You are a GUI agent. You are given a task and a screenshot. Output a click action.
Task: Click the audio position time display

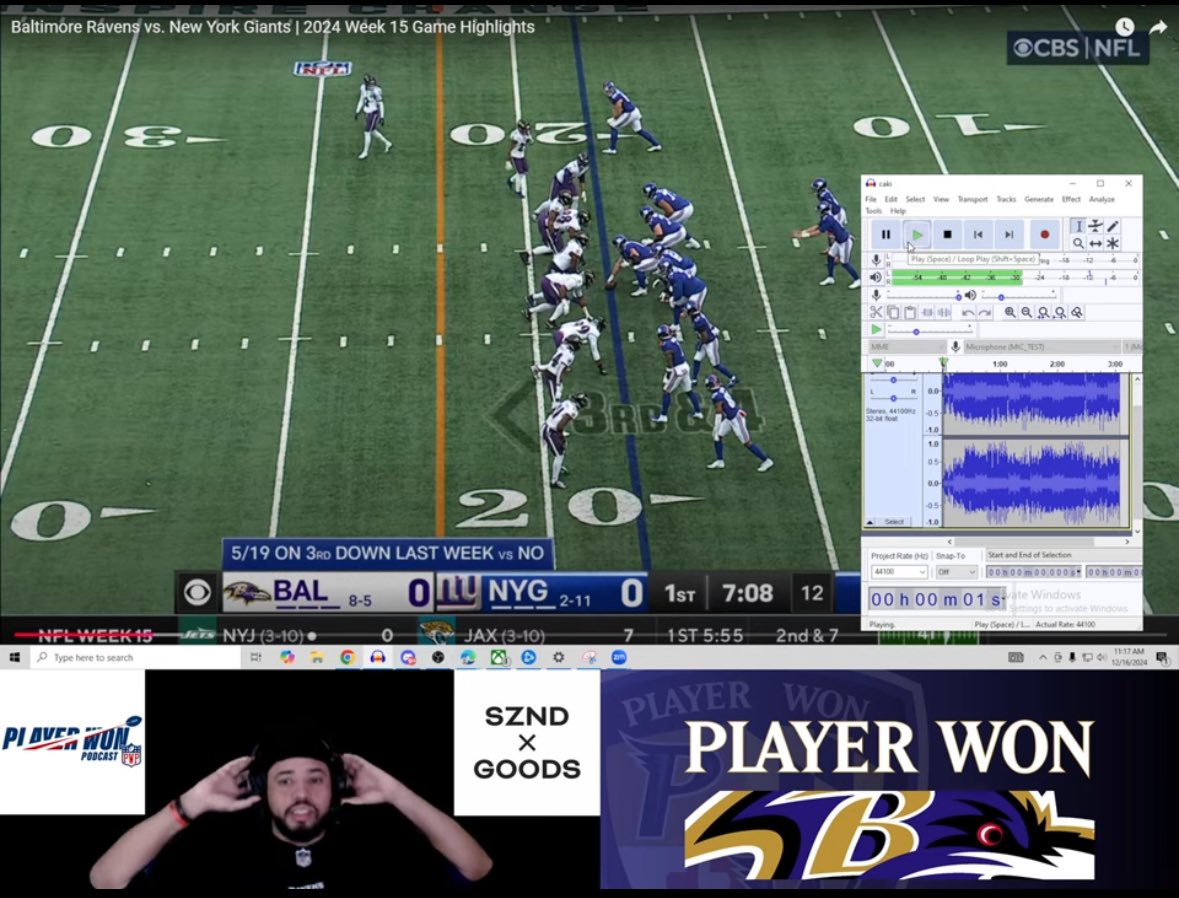point(937,599)
